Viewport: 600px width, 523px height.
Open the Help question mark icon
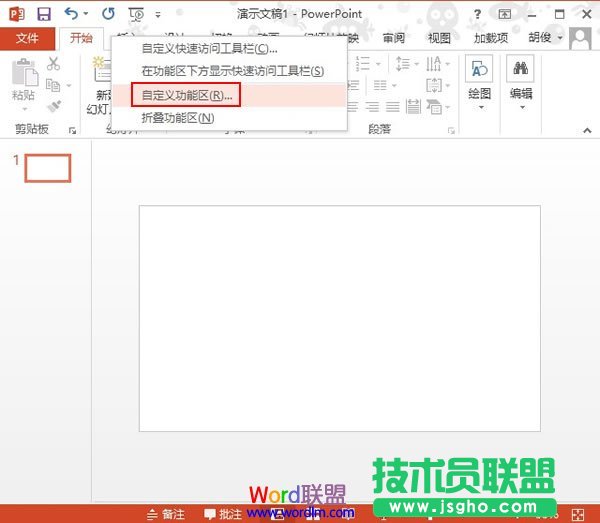click(x=477, y=15)
